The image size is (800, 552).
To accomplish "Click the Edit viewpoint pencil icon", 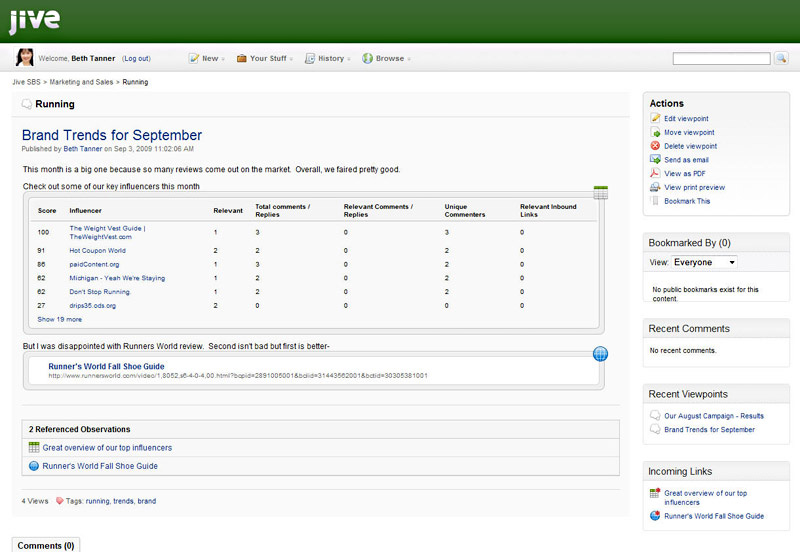I will point(655,118).
